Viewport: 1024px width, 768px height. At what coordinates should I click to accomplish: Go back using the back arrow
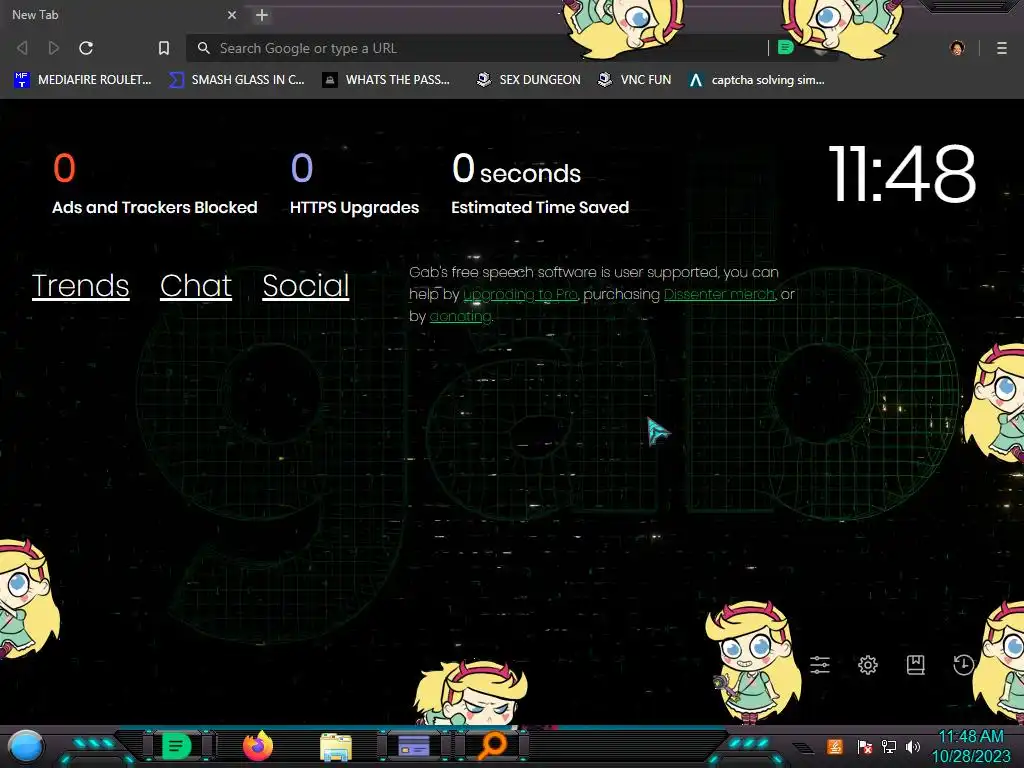(22, 48)
